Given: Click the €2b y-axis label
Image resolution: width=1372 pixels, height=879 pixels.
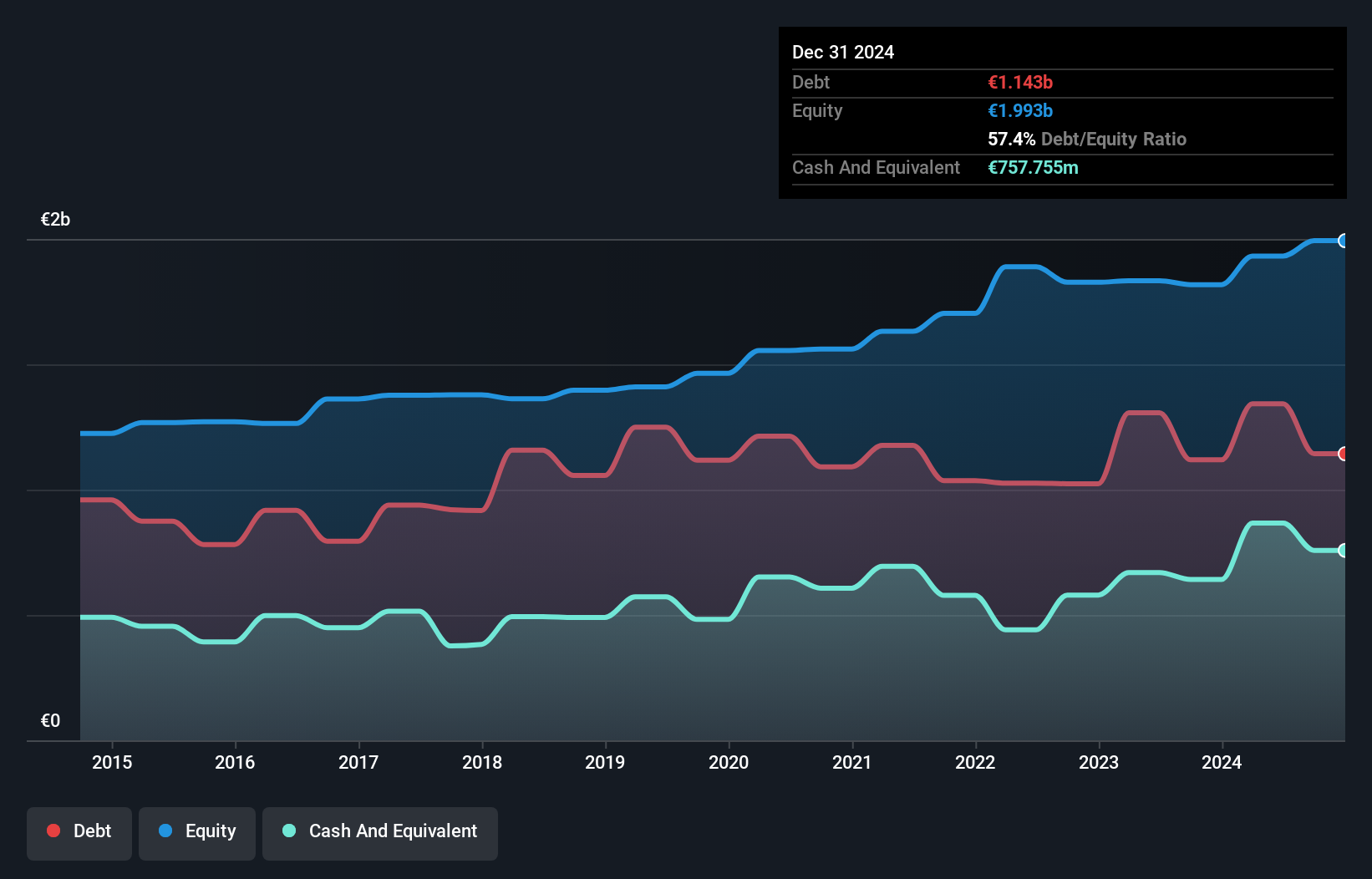Looking at the screenshot, I should click(55, 219).
